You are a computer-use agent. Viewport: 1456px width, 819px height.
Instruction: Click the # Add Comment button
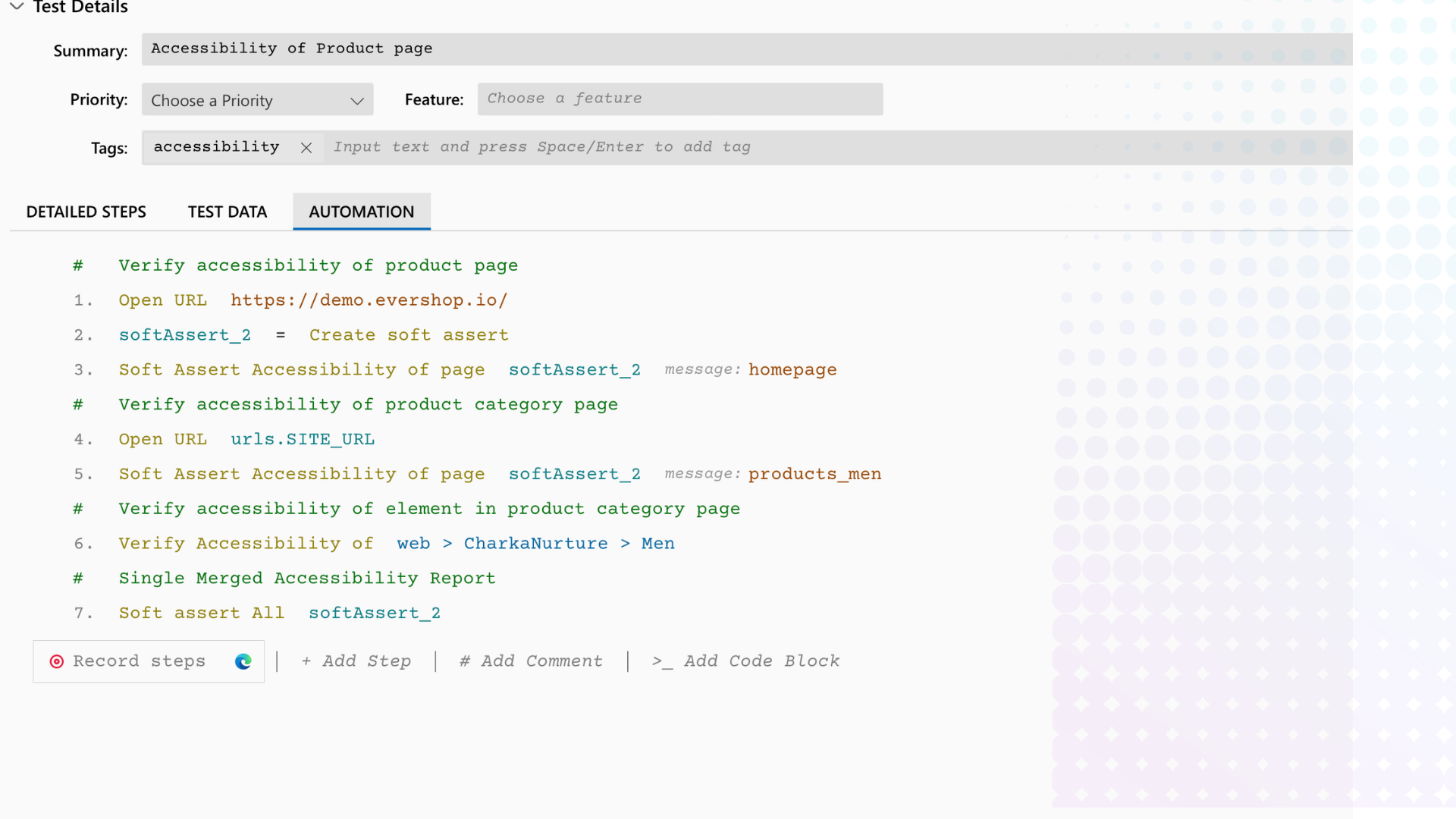click(x=531, y=661)
